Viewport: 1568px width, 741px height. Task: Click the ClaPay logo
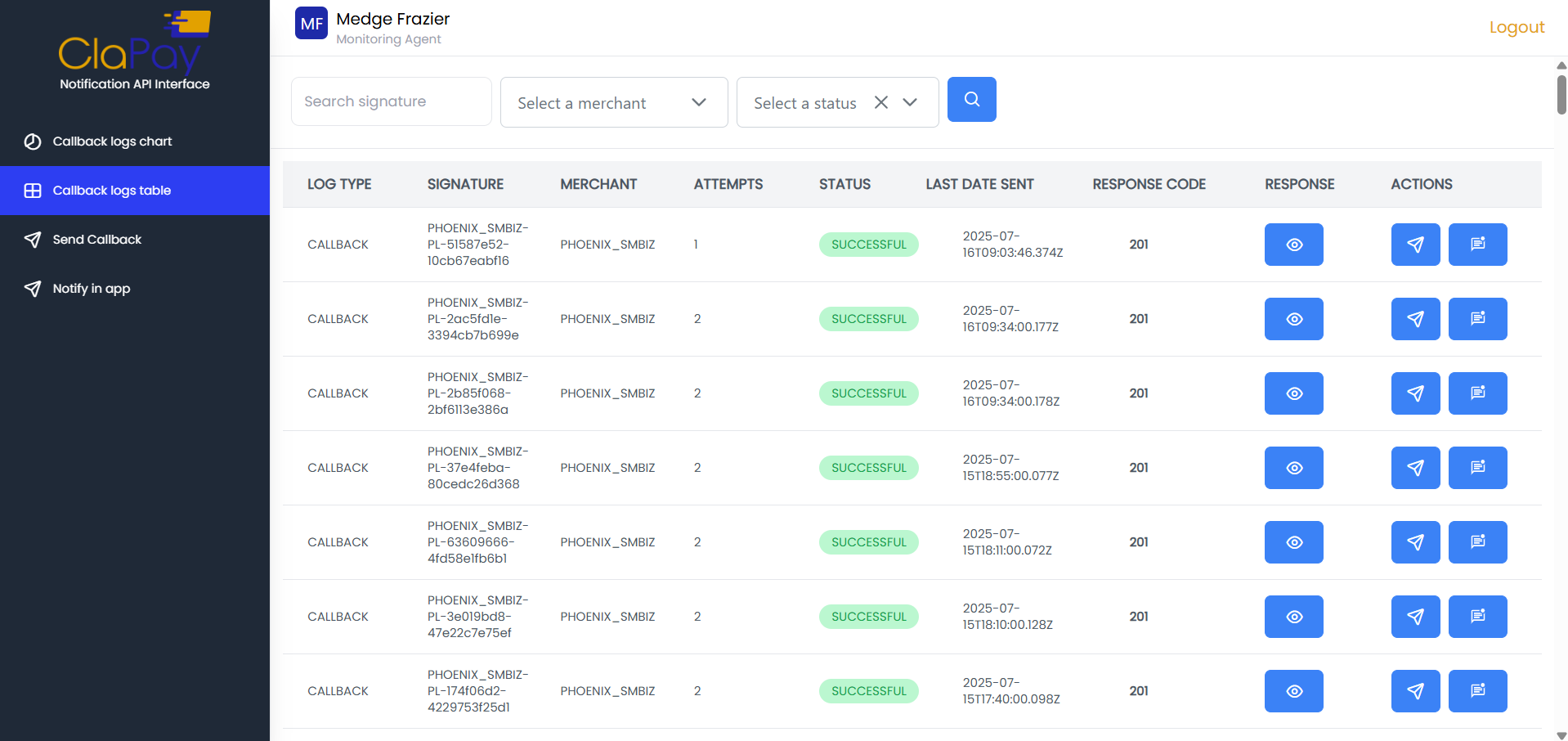[x=134, y=49]
